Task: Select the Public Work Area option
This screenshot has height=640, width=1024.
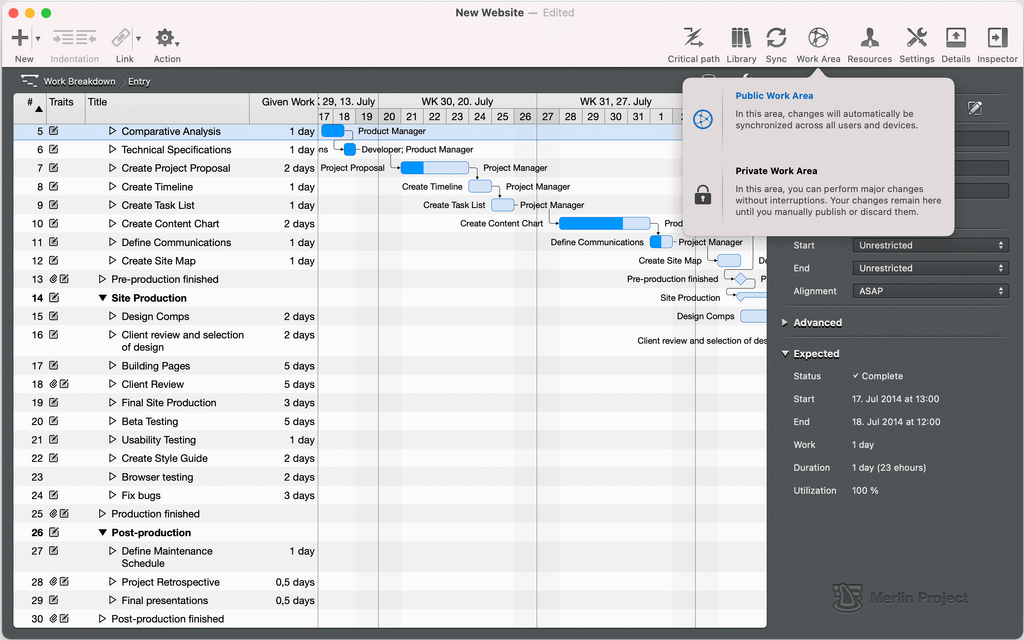Action: 774,96
